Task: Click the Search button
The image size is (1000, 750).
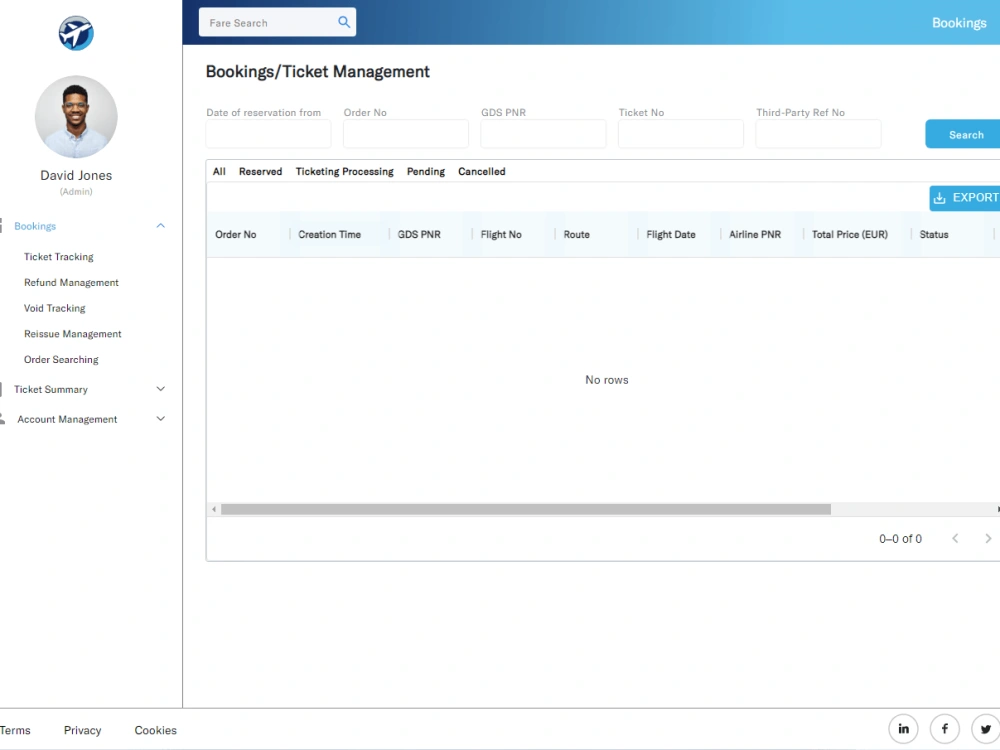Action: [963, 134]
